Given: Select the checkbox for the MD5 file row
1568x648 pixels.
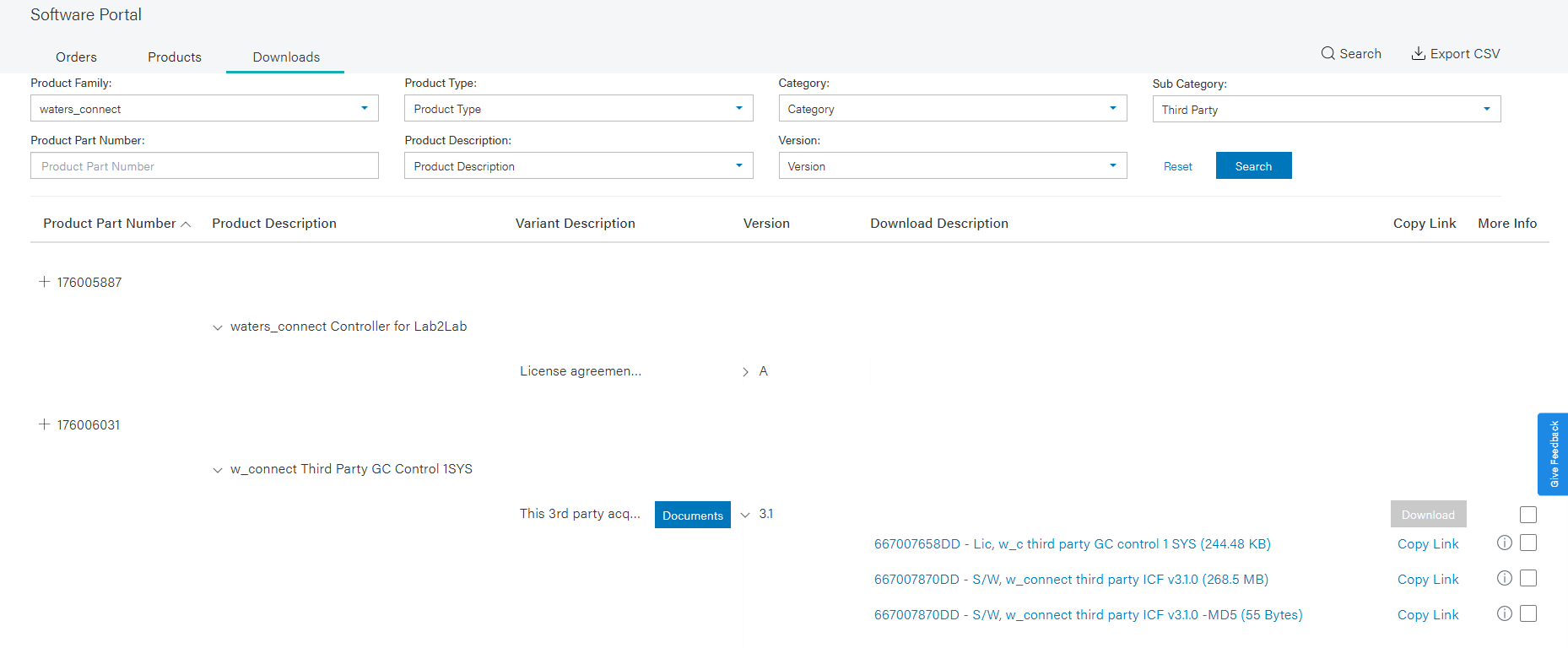Looking at the screenshot, I should click(x=1527, y=613).
